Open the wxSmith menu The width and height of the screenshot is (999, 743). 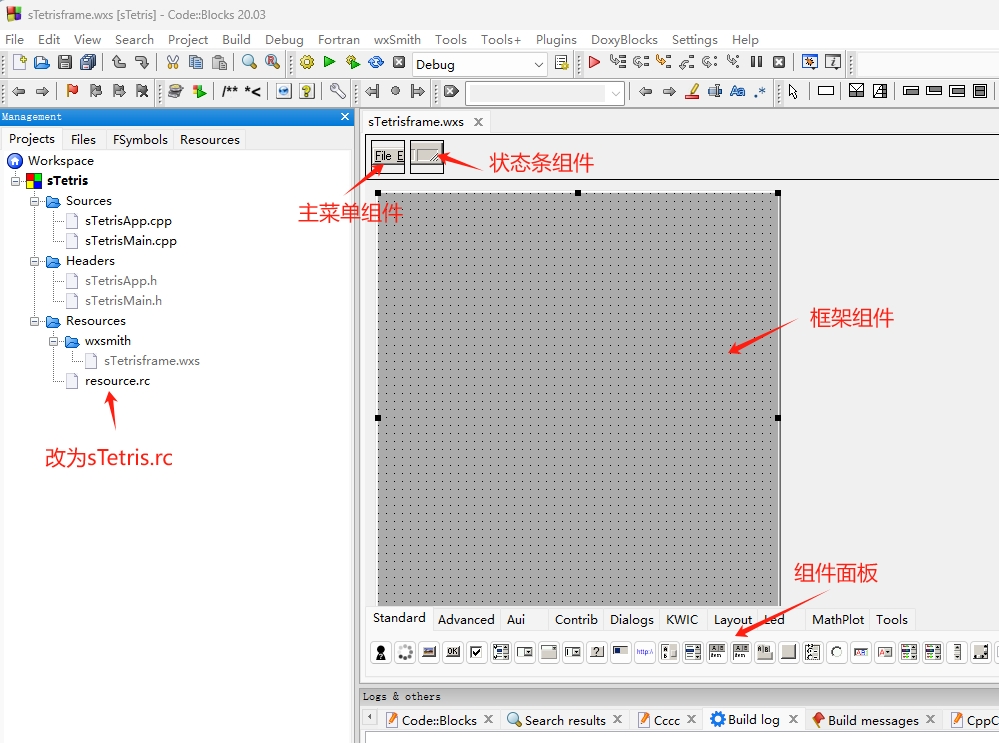pyautogui.click(x=397, y=39)
